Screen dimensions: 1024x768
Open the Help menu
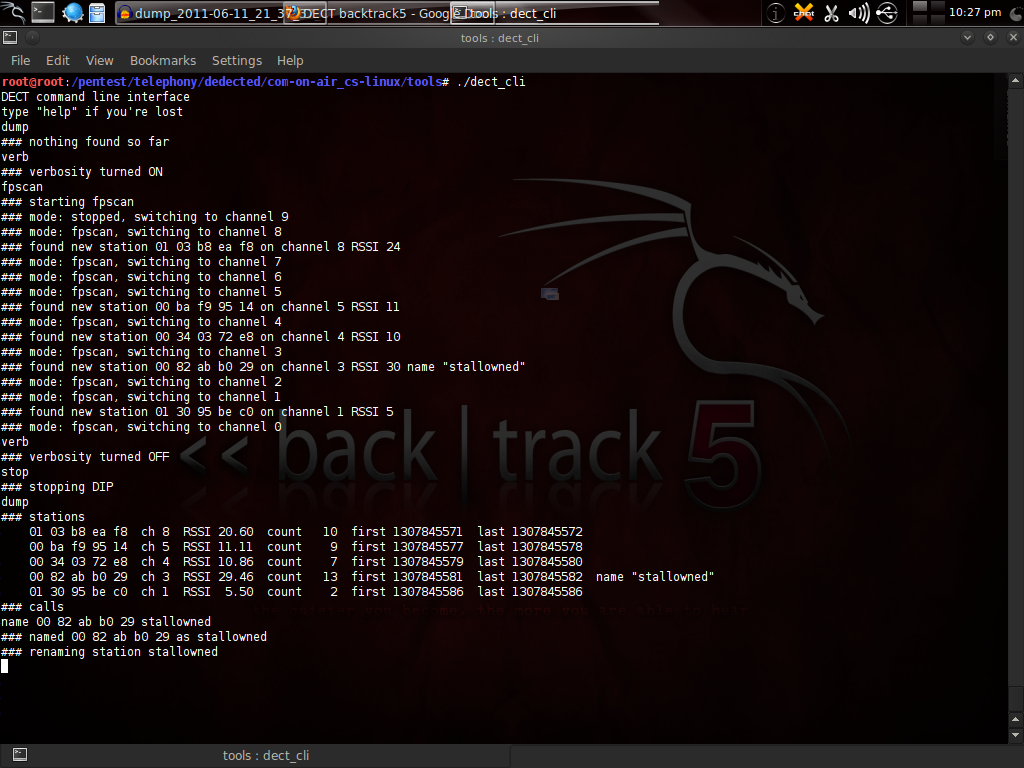point(290,60)
